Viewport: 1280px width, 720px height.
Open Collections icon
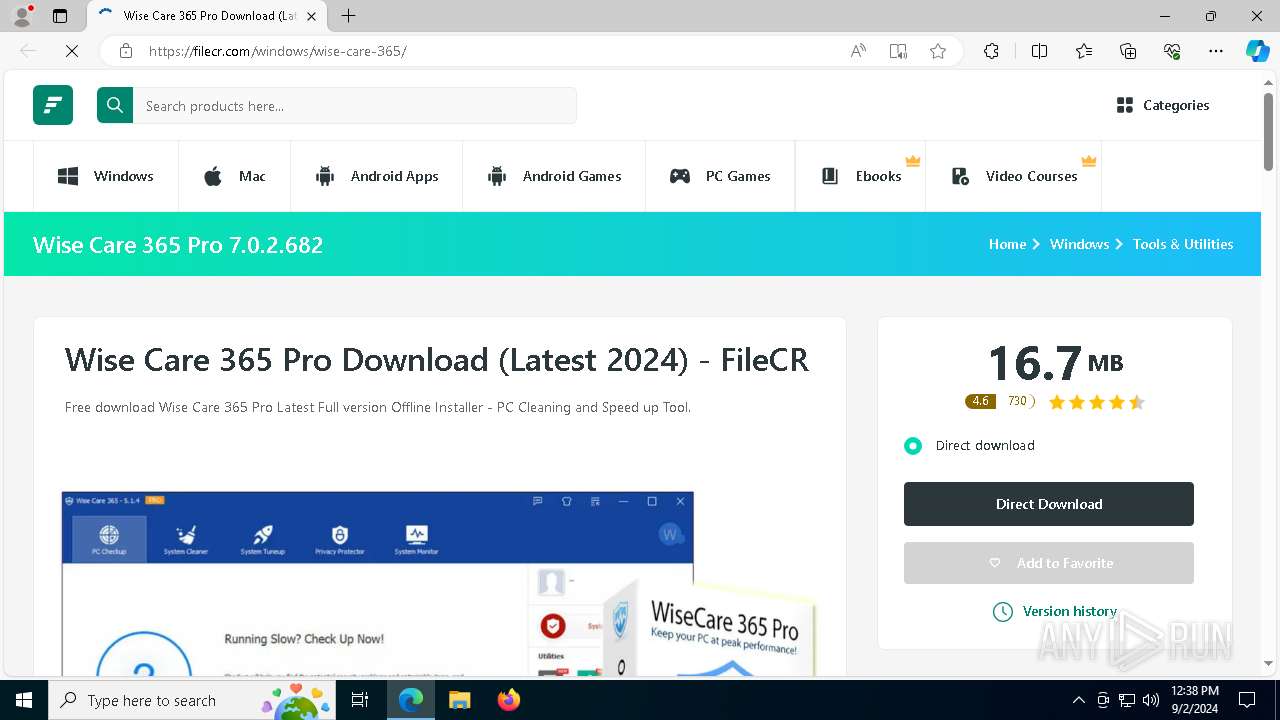(x=1128, y=51)
